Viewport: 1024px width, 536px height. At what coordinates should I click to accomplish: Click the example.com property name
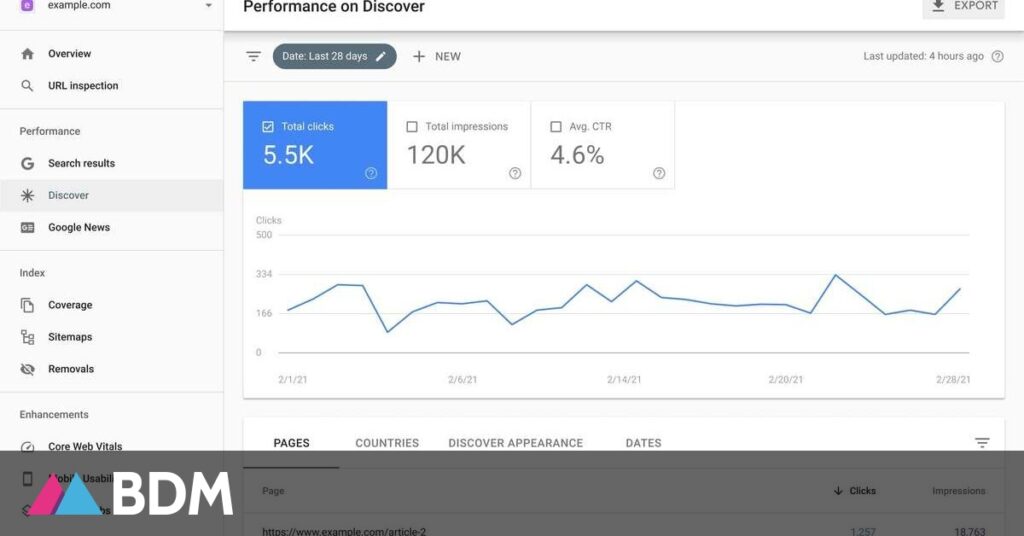(79, 5)
